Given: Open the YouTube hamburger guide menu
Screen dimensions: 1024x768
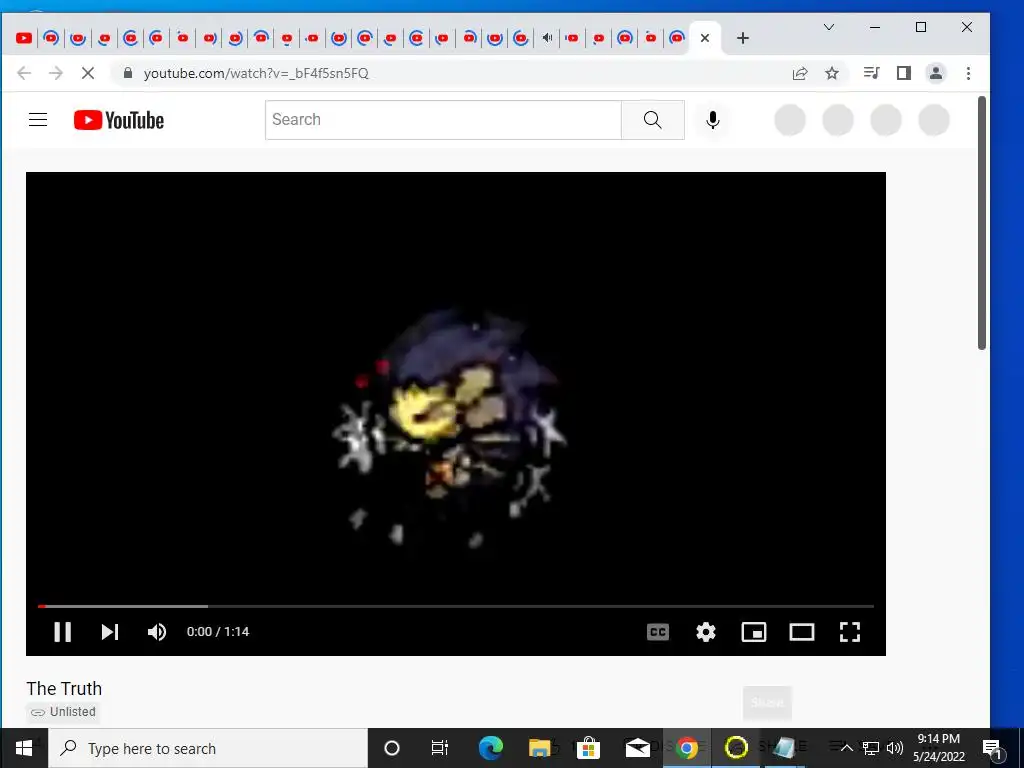Looking at the screenshot, I should tap(38, 120).
